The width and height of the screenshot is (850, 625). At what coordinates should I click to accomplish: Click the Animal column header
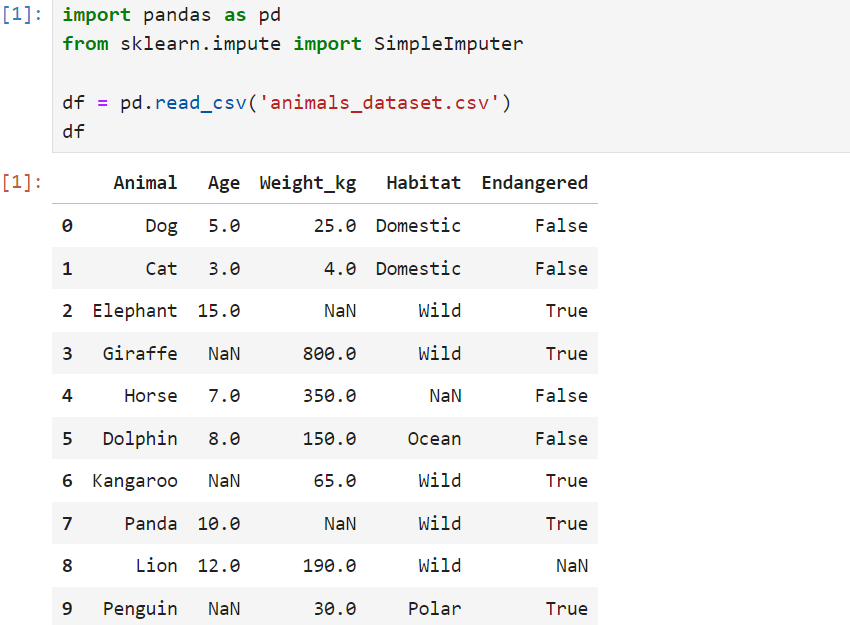[145, 183]
